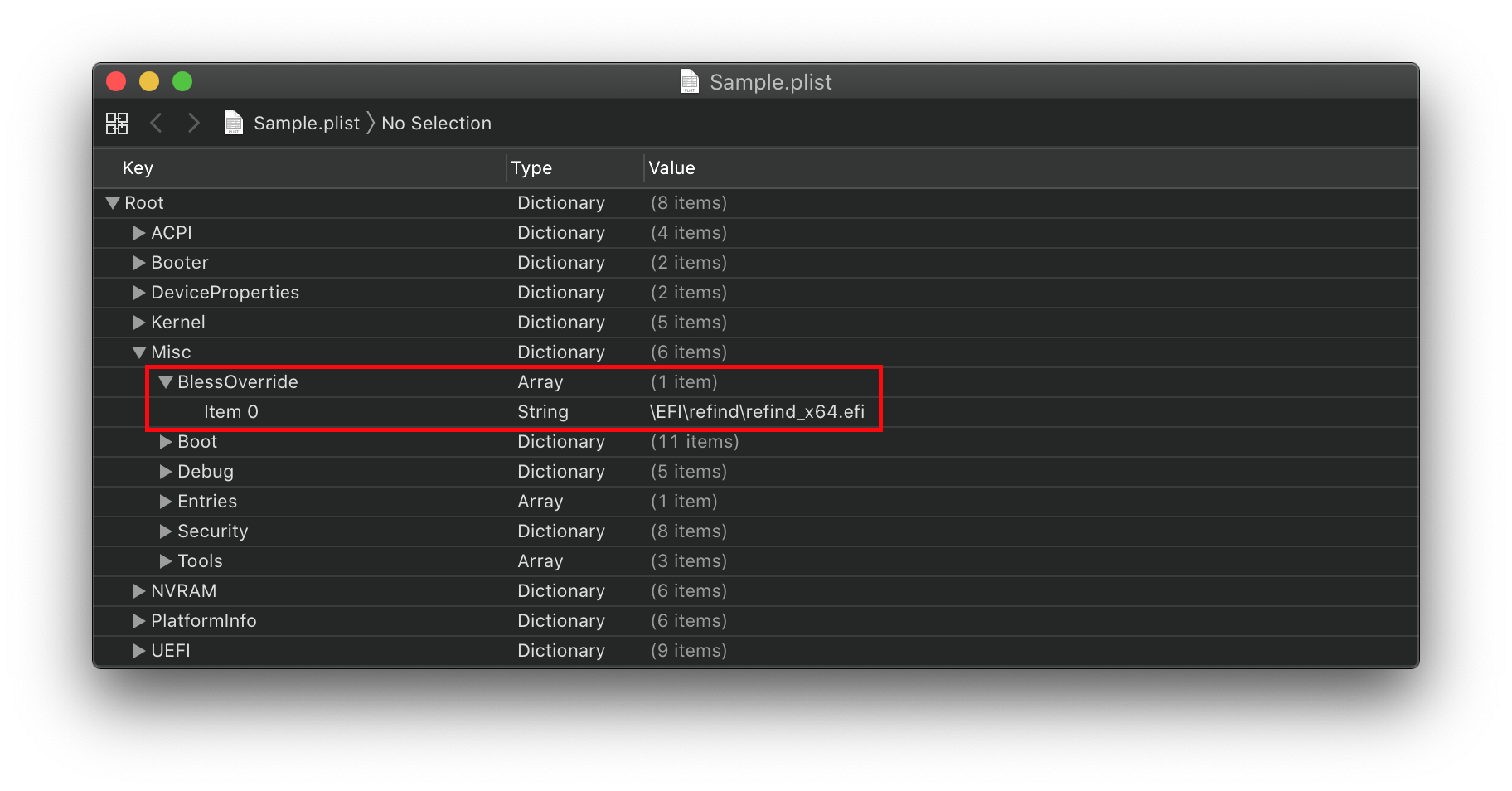Select the refind_x64.efi value field

coord(757,412)
